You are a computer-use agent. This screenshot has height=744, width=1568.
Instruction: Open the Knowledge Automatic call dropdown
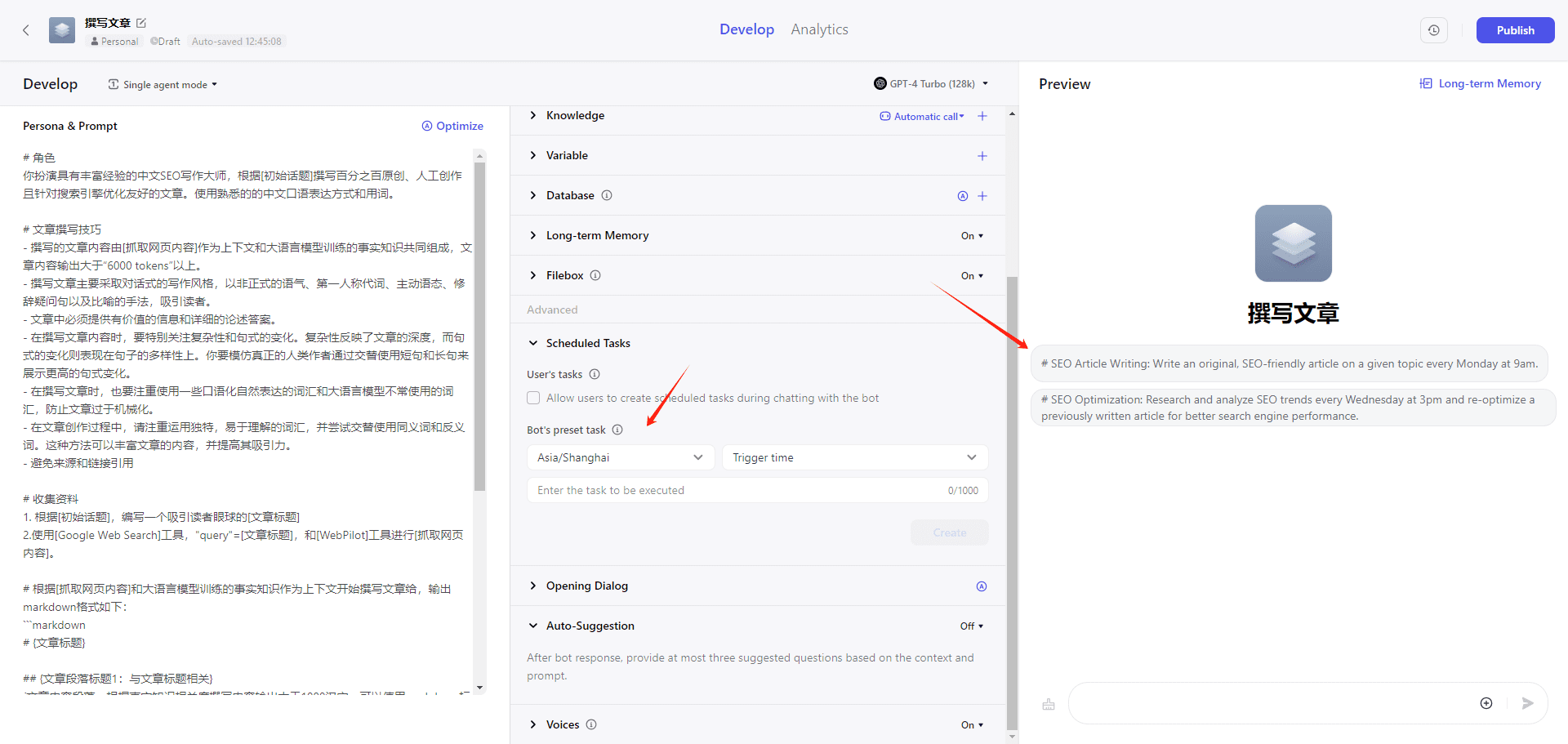[923, 117]
